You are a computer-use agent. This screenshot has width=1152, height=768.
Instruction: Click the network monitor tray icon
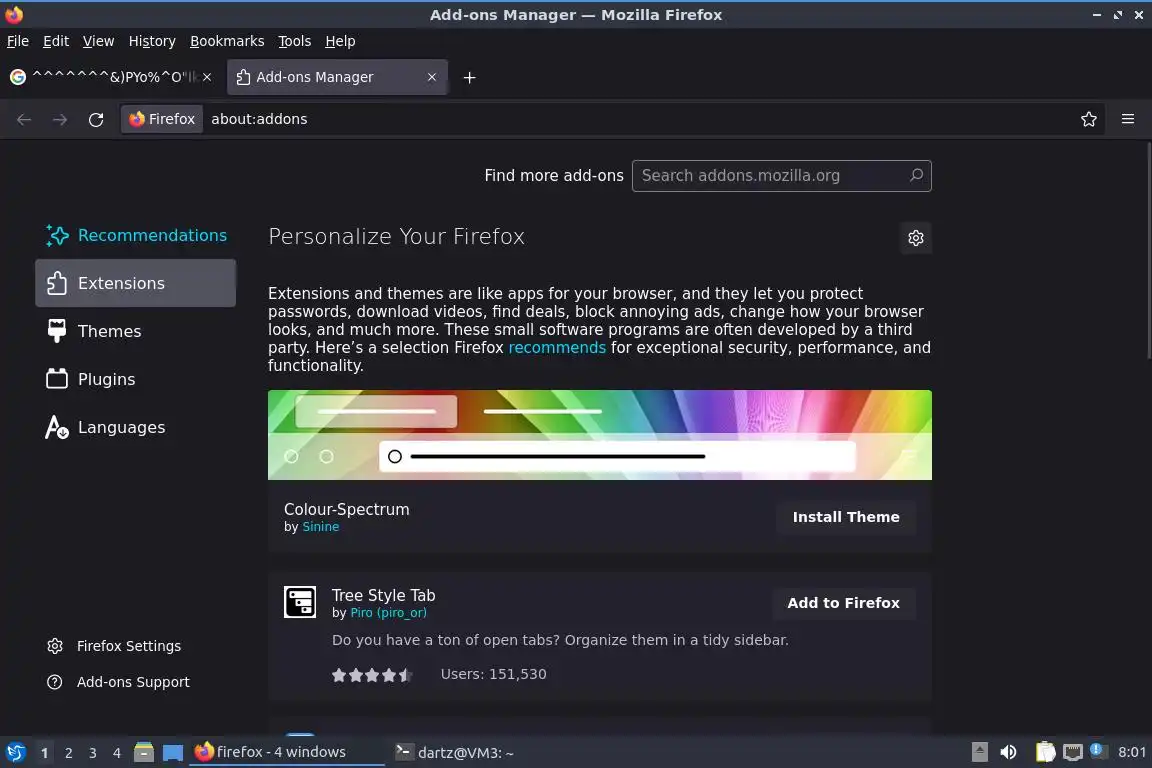coord(1073,752)
